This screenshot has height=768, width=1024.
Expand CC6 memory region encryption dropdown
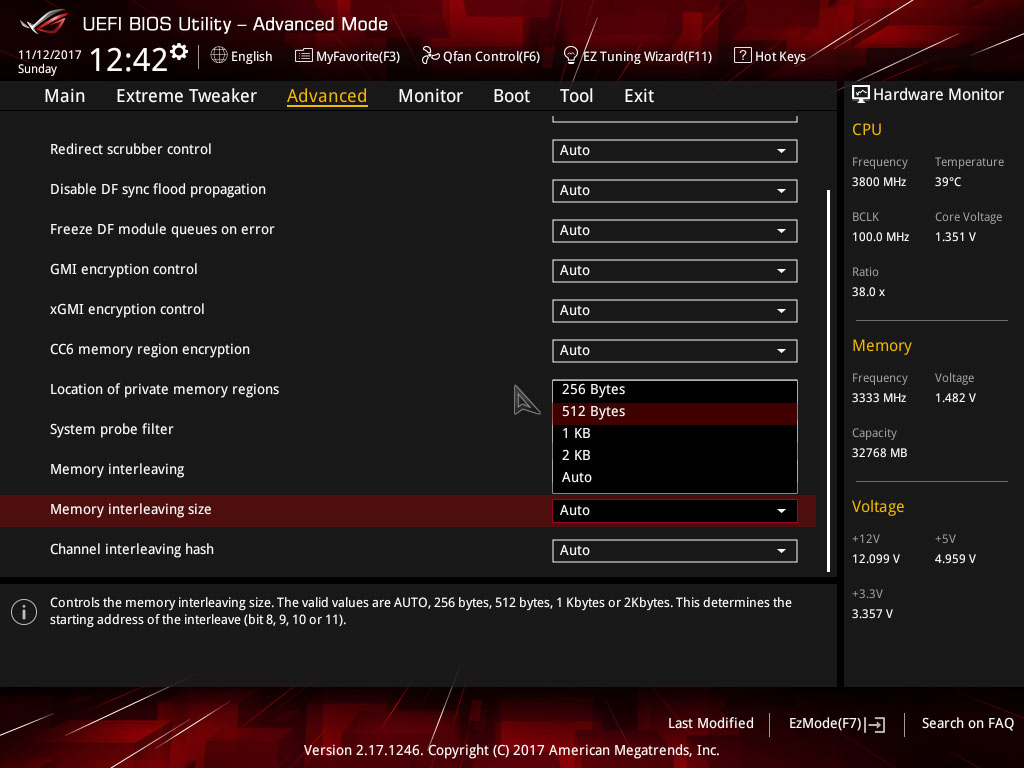675,351
